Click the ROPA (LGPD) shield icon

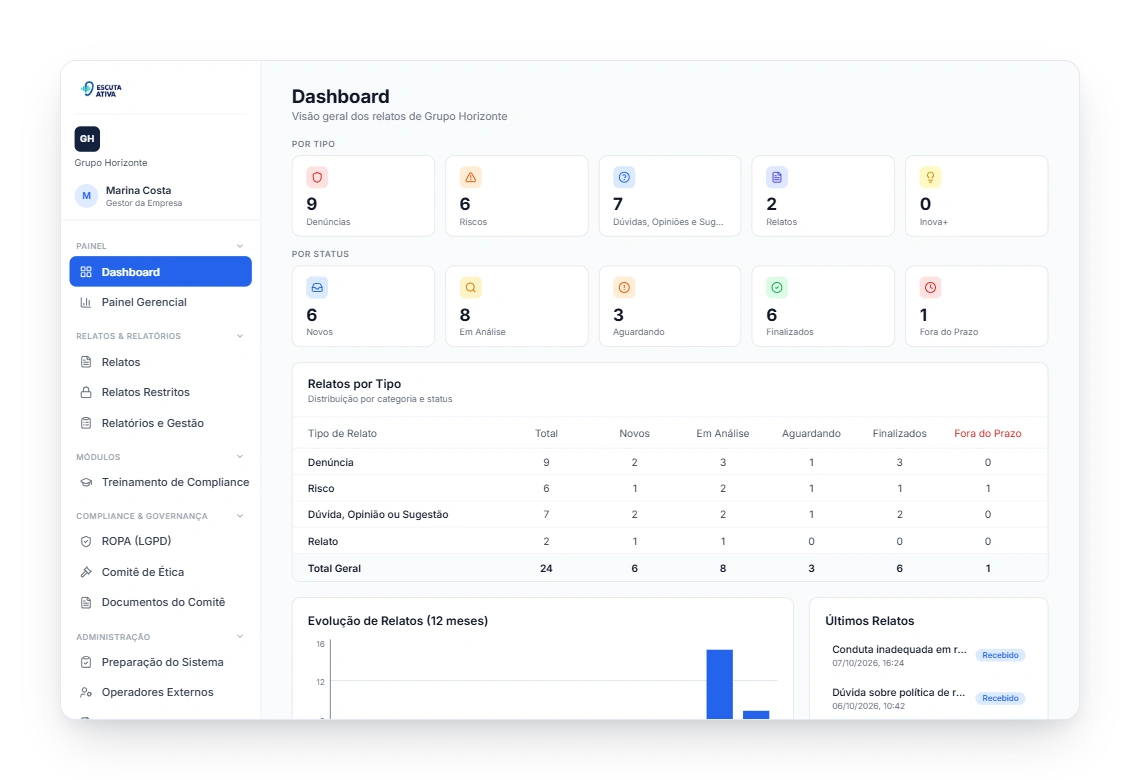[86, 542]
